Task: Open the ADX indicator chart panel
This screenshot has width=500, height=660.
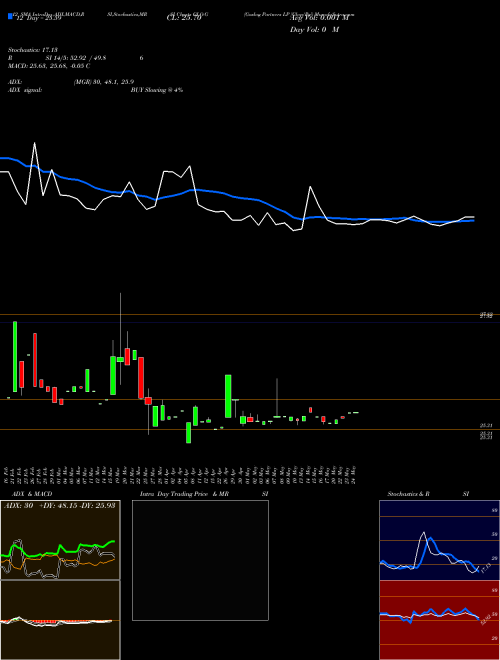Action: (60, 540)
